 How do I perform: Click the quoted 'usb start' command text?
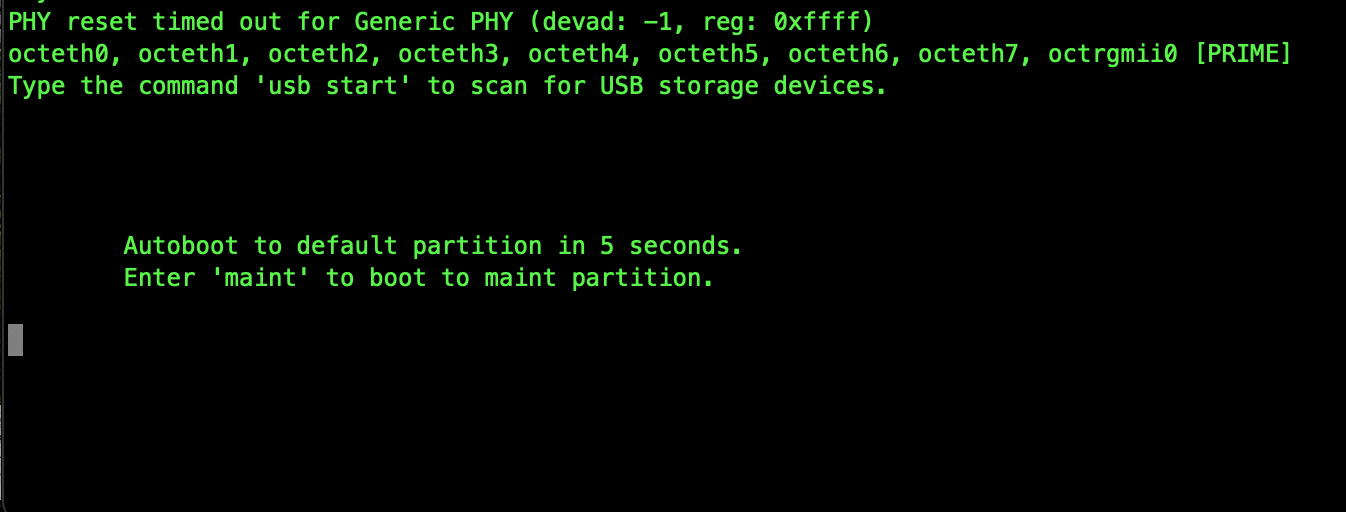pyautogui.click(x=333, y=86)
